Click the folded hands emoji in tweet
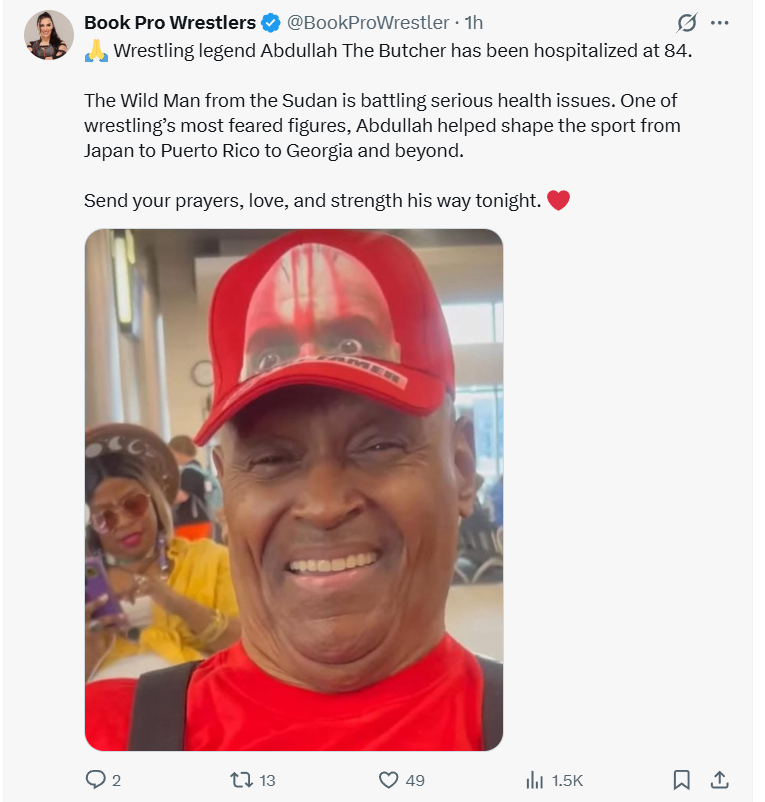The height and width of the screenshot is (802, 765). click(96, 51)
